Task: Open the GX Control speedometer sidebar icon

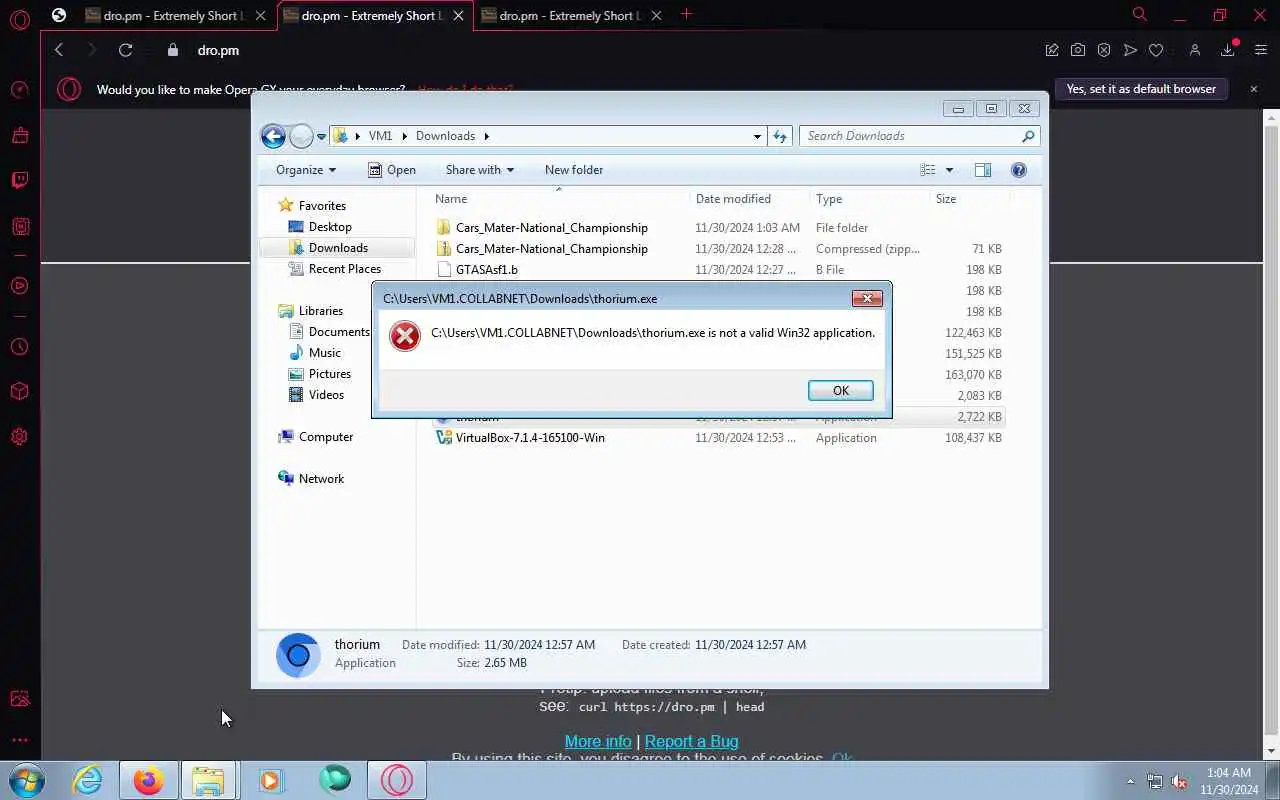Action: (20, 90)
